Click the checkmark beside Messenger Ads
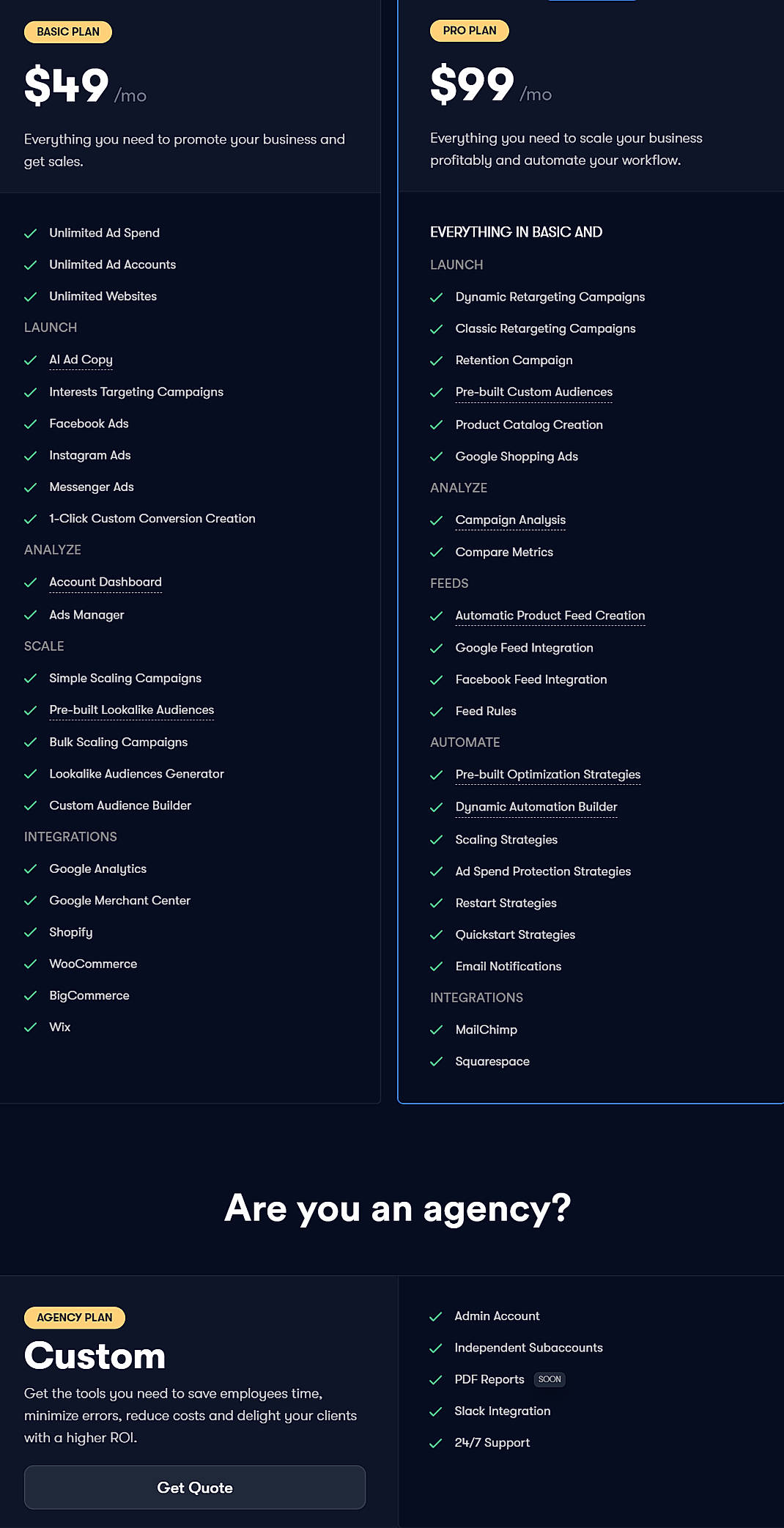The width and height of the screenshot is (784, 1528). [x=31, y=487]
